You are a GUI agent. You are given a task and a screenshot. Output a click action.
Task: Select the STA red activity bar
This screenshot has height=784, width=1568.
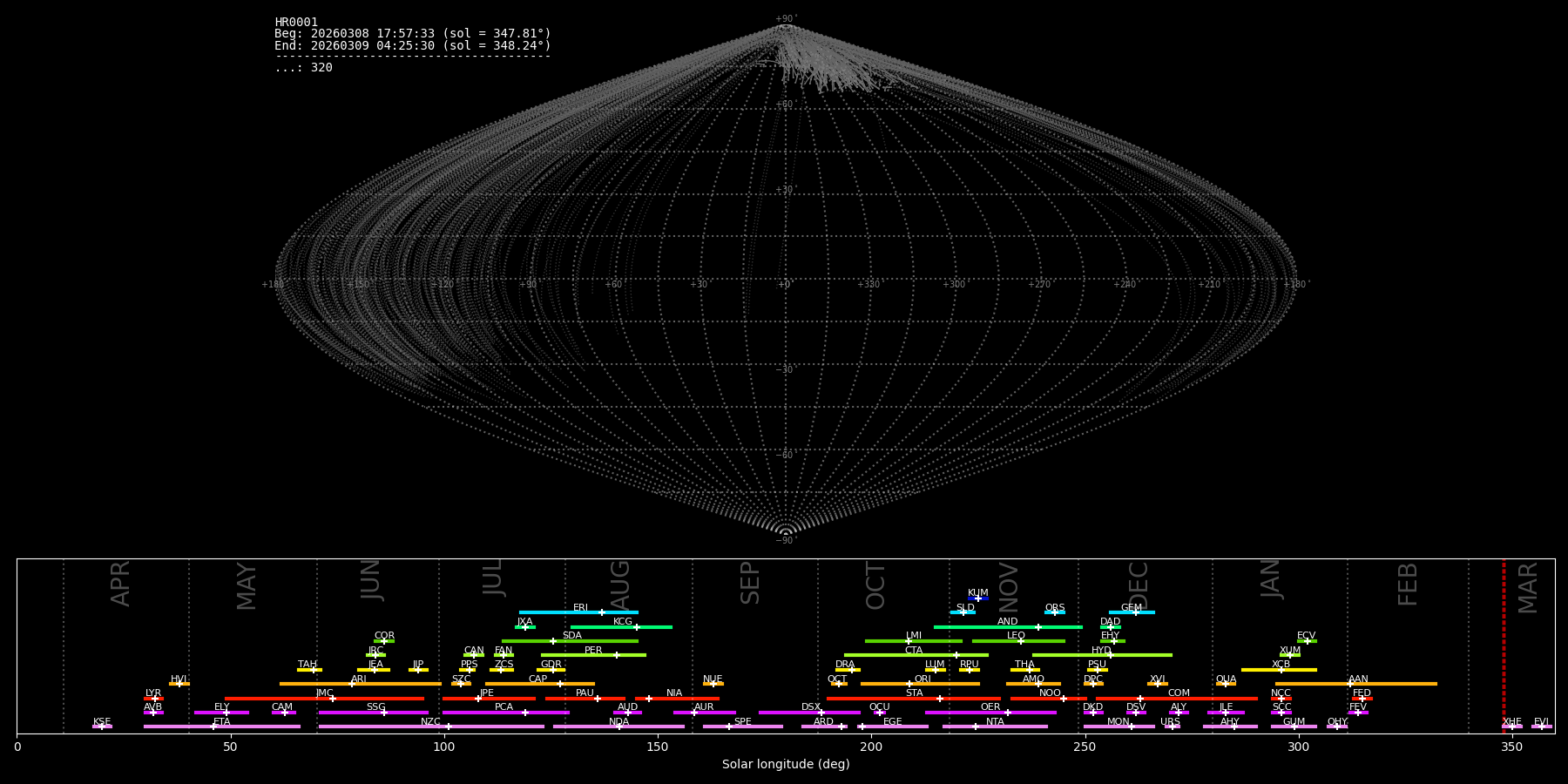(x=914, y=699)
